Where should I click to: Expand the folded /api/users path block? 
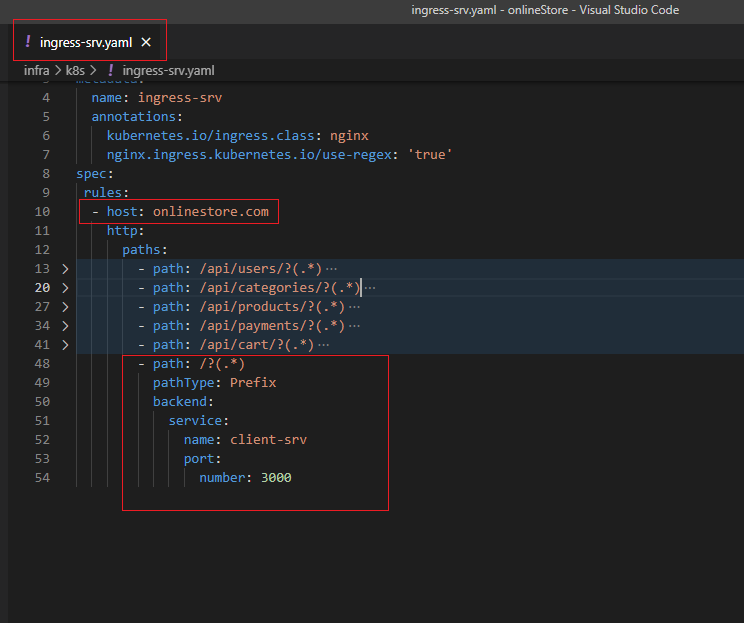pos(65,269)
